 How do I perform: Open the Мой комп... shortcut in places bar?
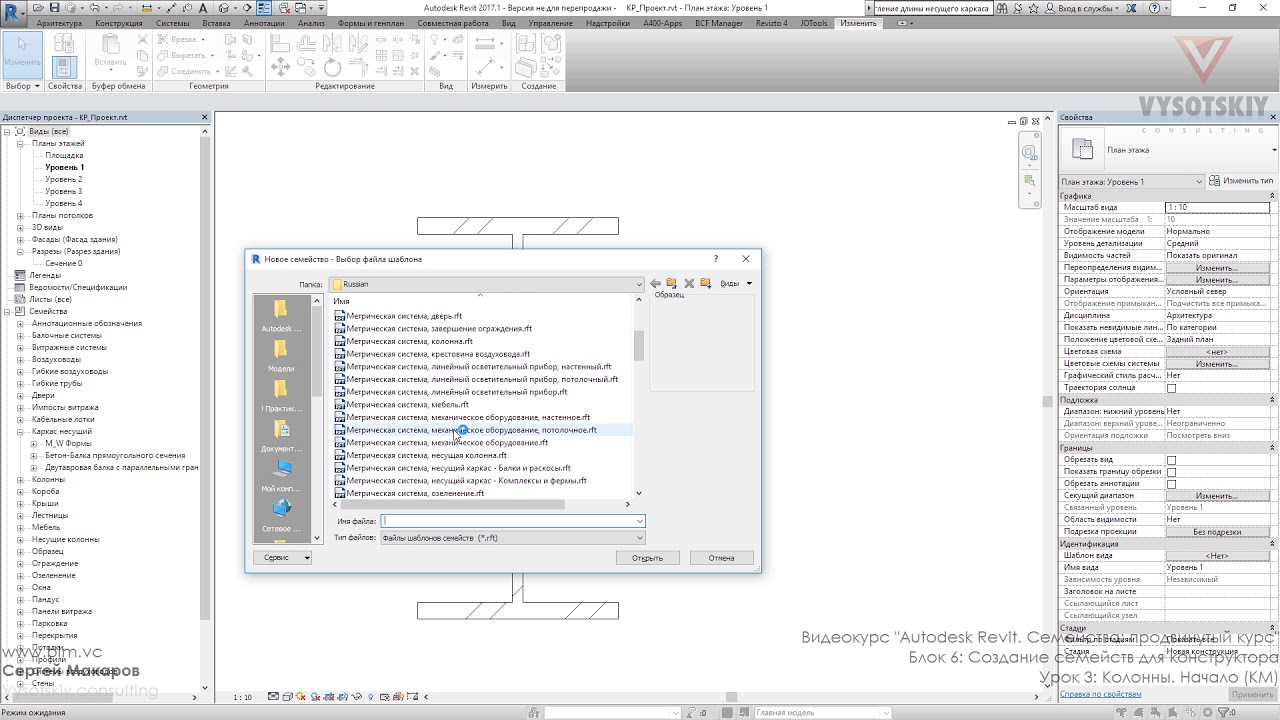tap(281, 476)
